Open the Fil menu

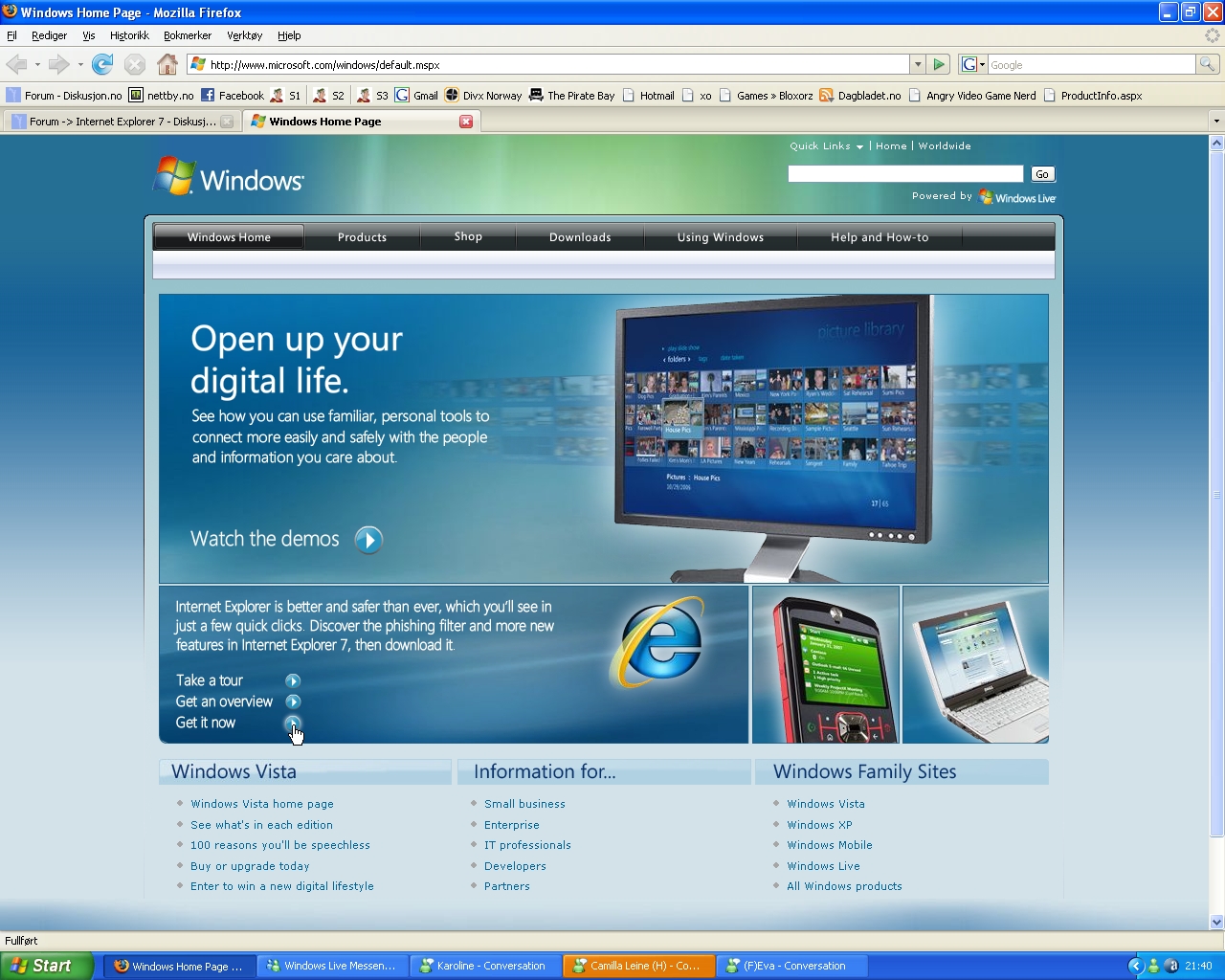click(x=12, y=35)
